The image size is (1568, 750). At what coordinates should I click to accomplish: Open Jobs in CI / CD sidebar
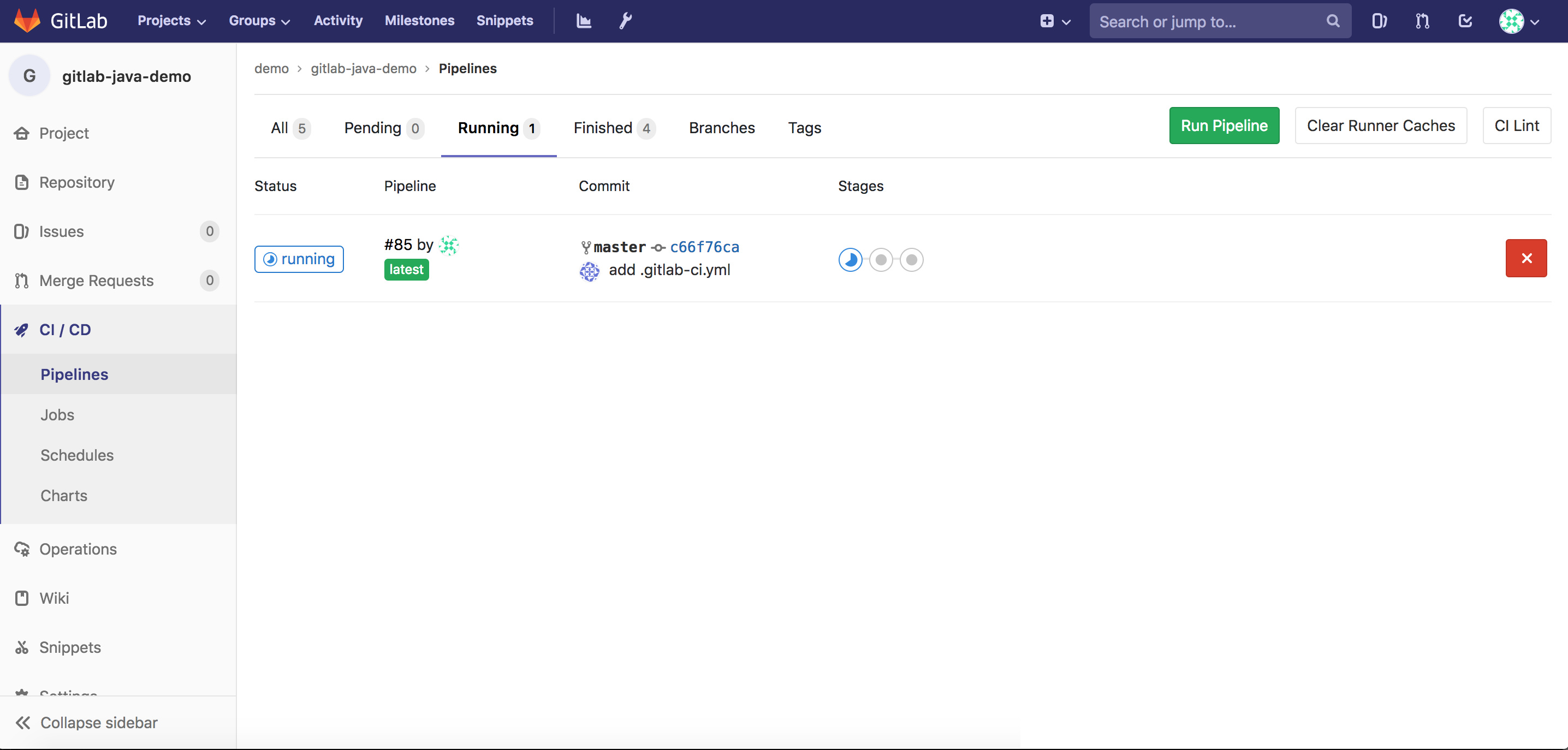[57, 414]
